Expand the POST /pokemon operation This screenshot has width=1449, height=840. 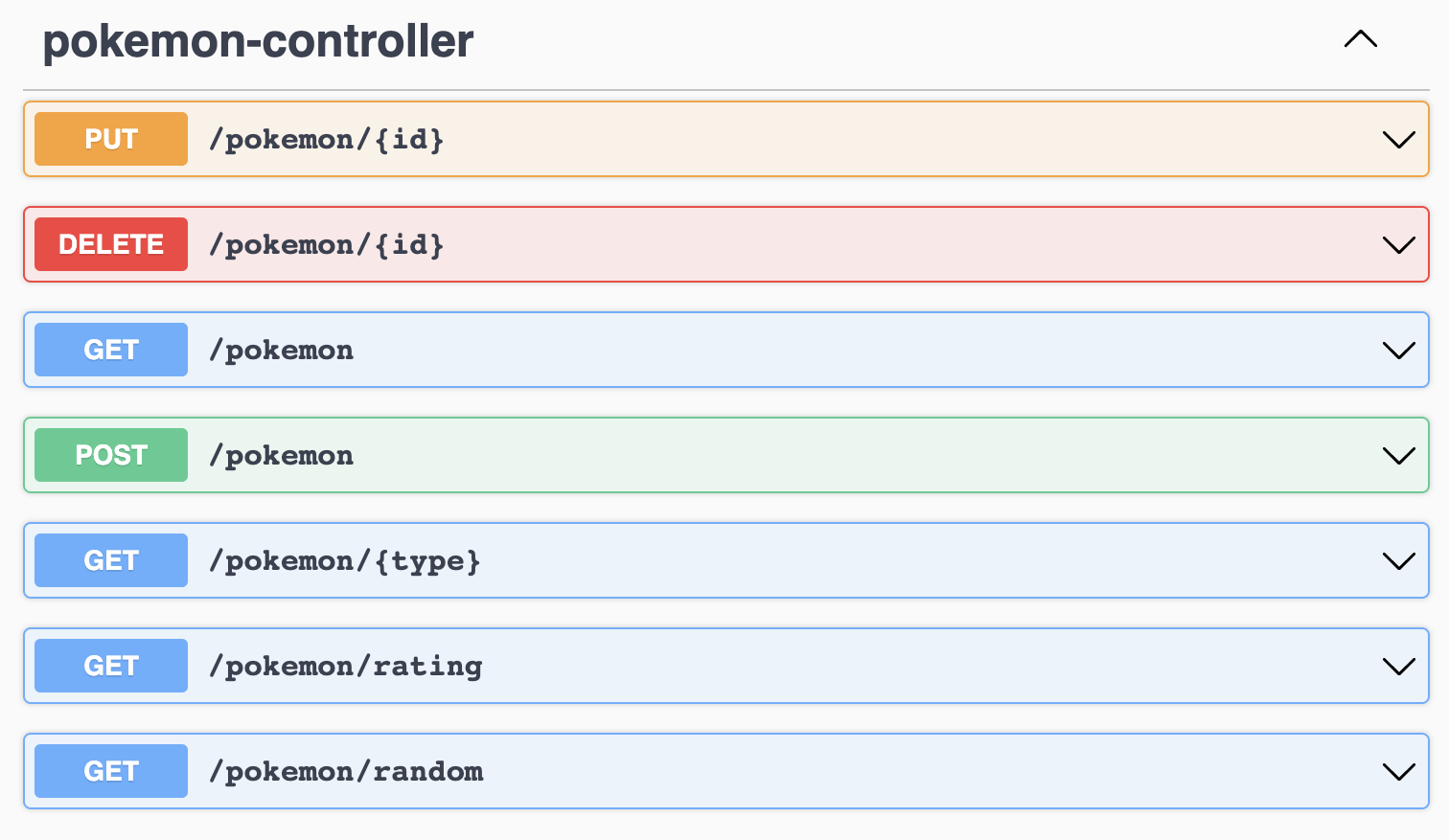tap(1397, 455)
